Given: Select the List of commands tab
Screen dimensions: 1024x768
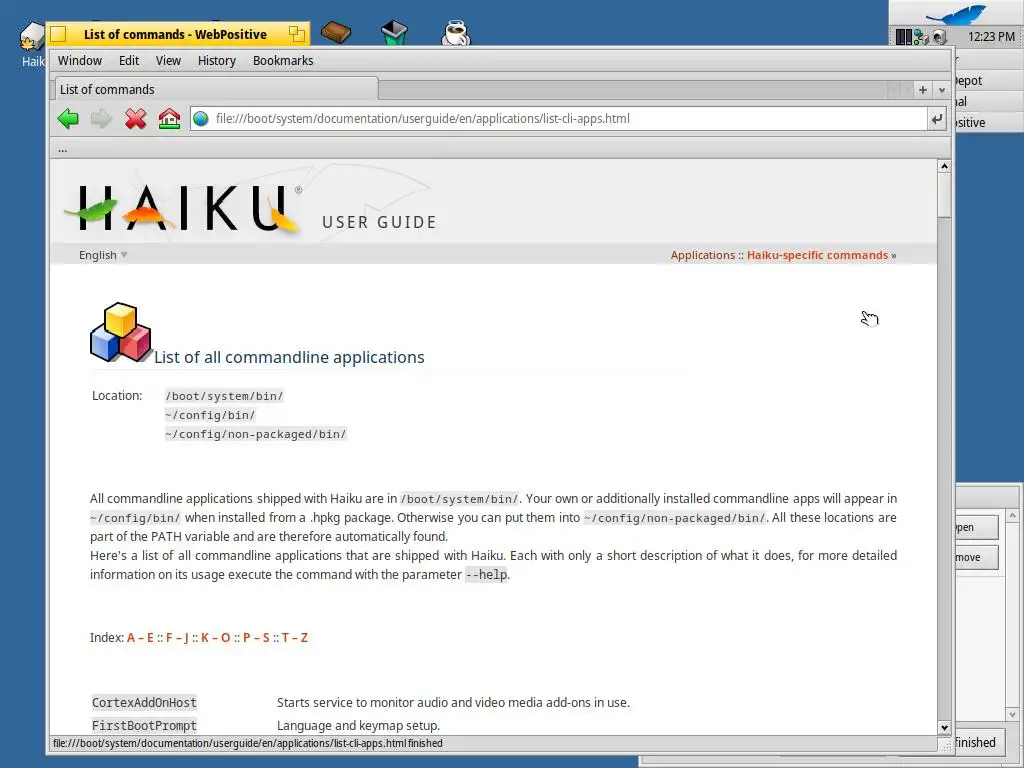Looking at the screenshot, I should pyautogui.click(x=215, y=89).
